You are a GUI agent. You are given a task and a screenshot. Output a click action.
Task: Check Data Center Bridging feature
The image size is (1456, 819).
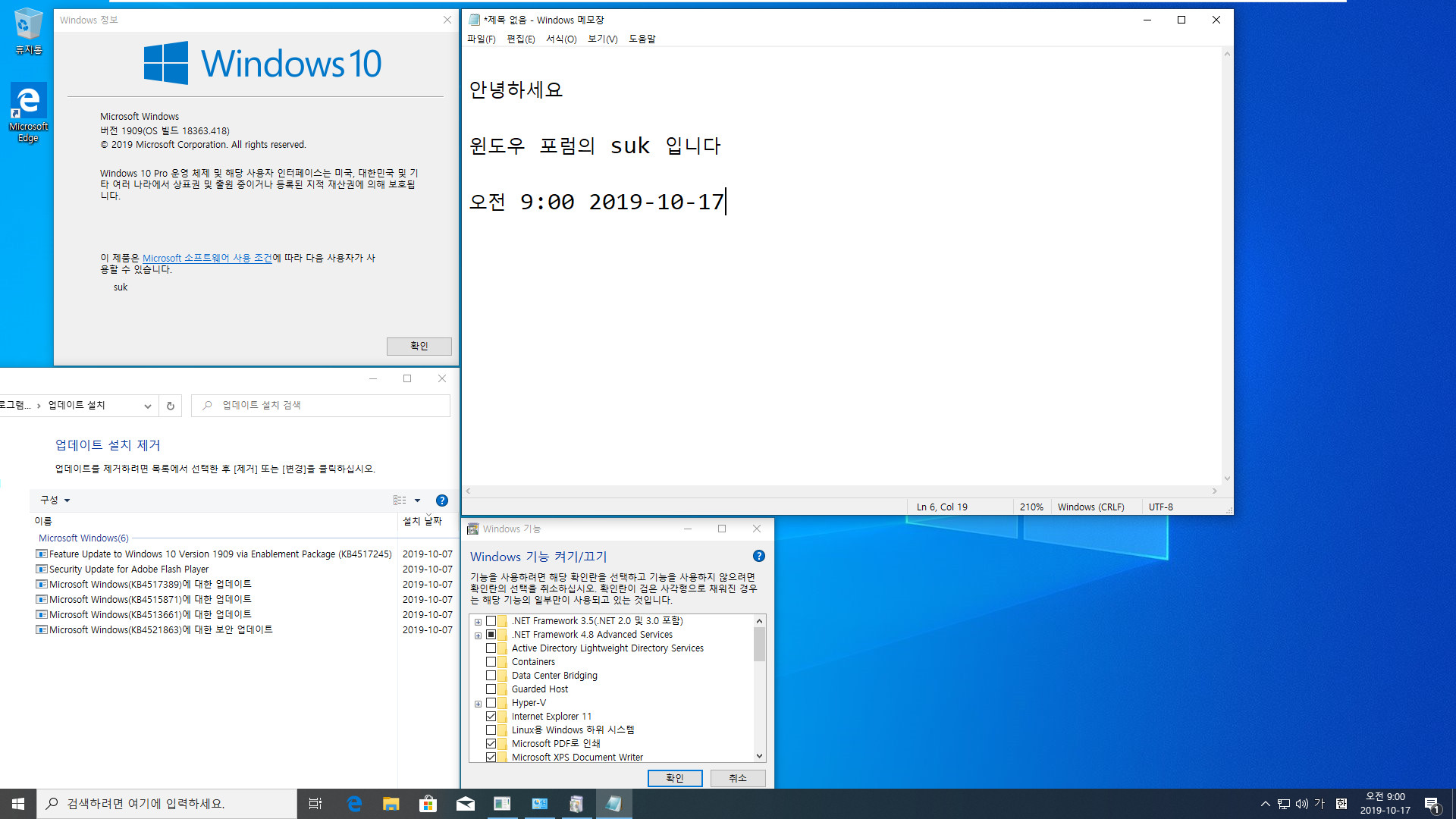pos(491,676)
